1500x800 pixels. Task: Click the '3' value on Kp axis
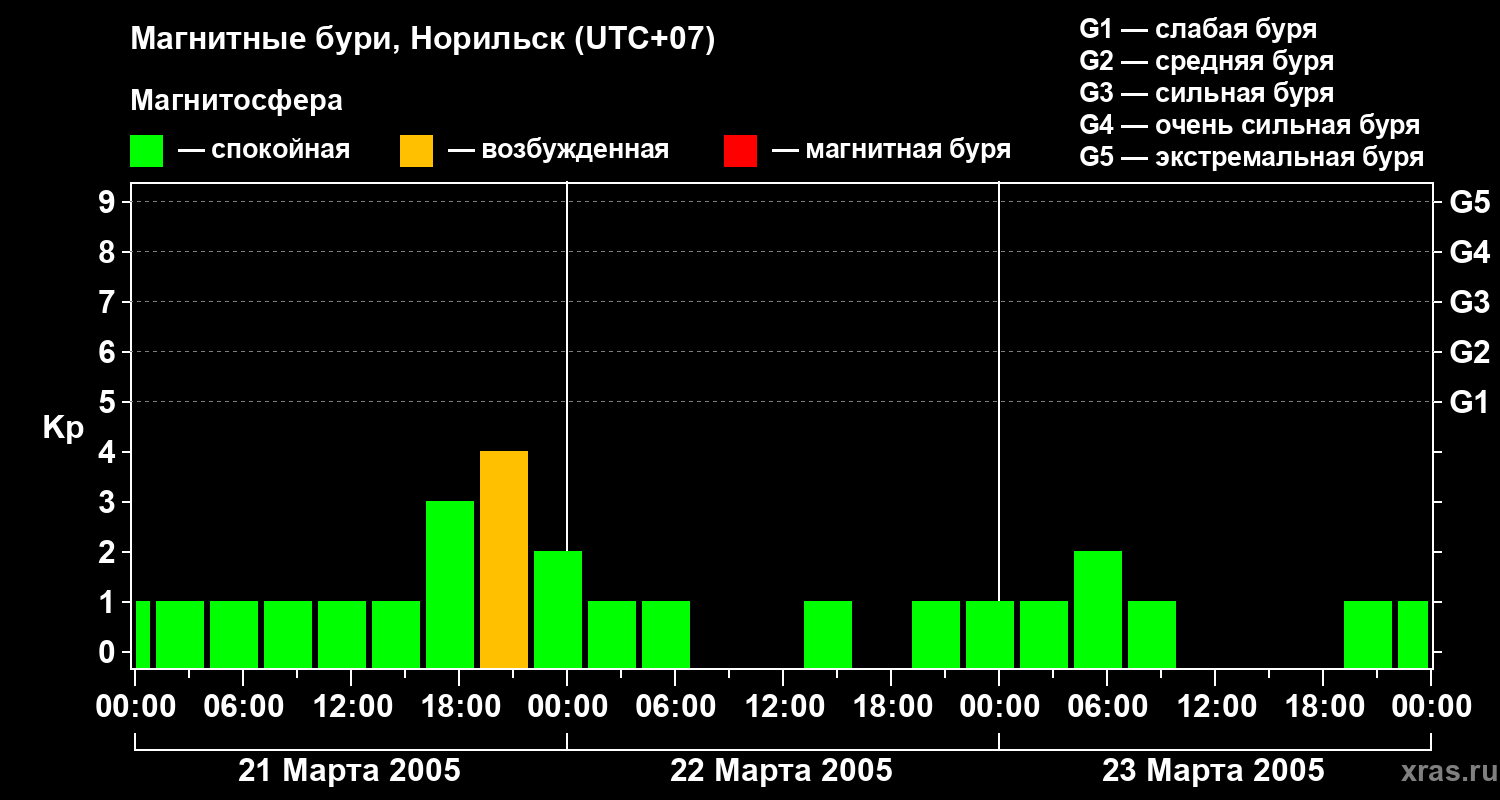109,502
